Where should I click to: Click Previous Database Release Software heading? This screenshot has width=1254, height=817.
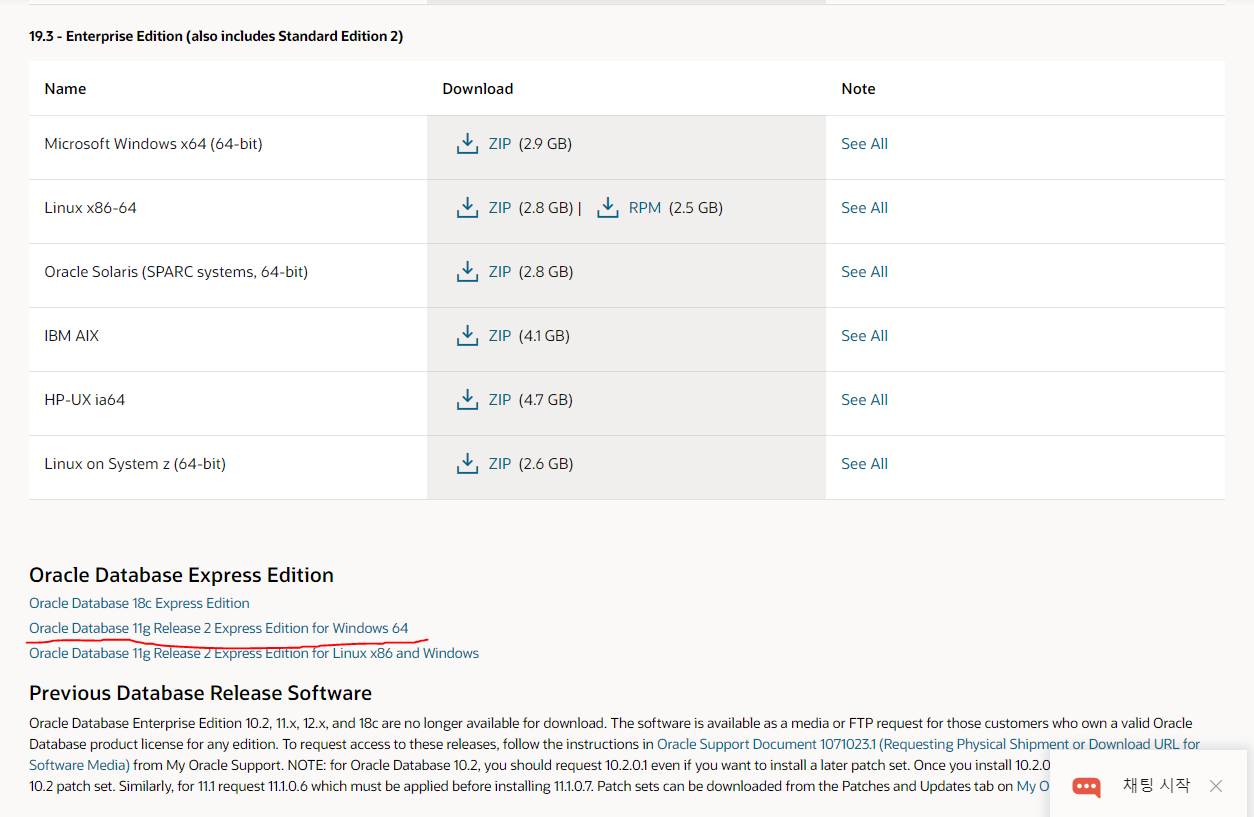pos(200,693)
